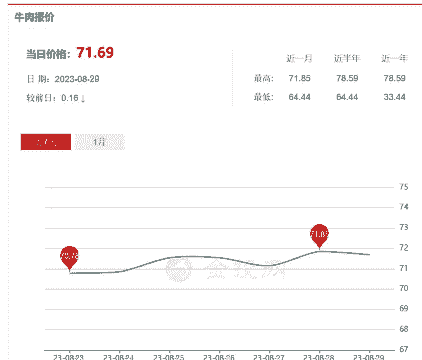
Task: Select the red active time-range tab
Action: point(46,142)
